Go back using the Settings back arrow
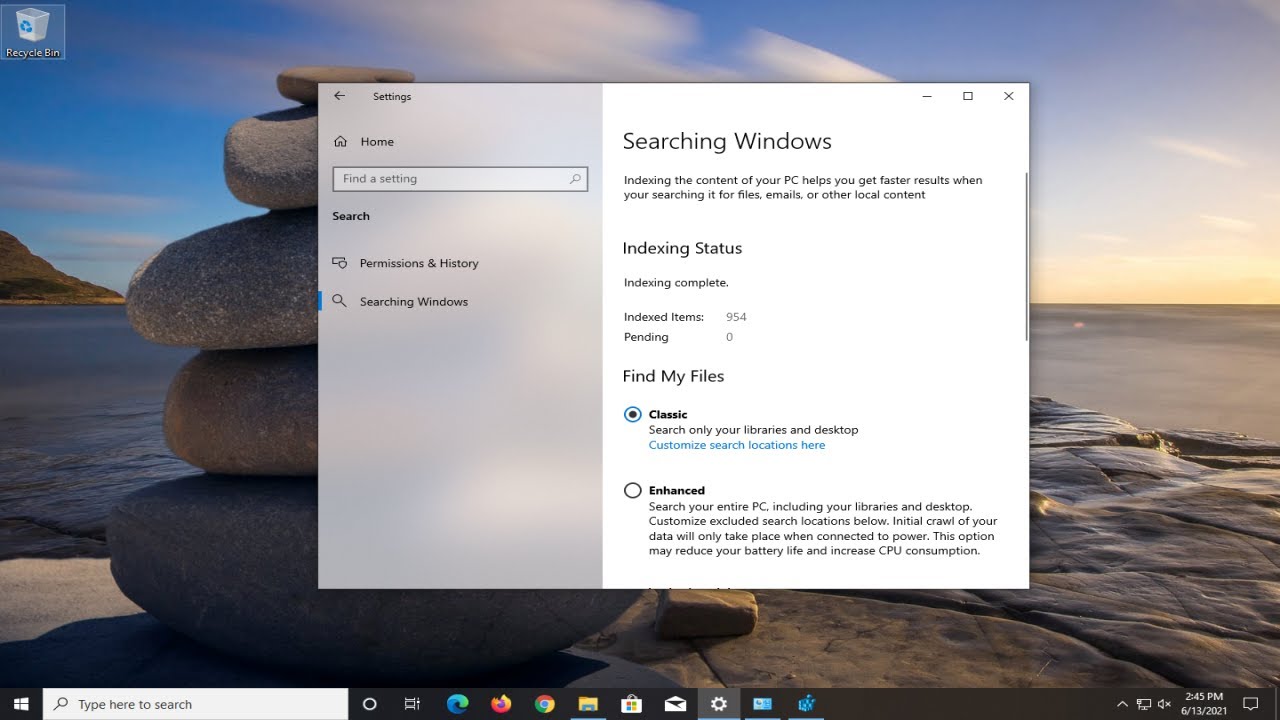Image resolution: width=1280 pixels, height=720 pixels. click(x=339, y=96)
